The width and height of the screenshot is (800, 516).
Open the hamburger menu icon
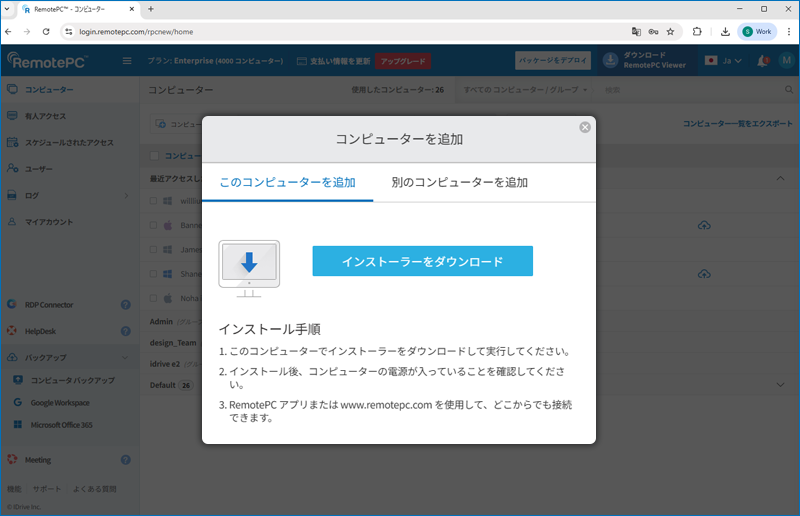(127, 61)
